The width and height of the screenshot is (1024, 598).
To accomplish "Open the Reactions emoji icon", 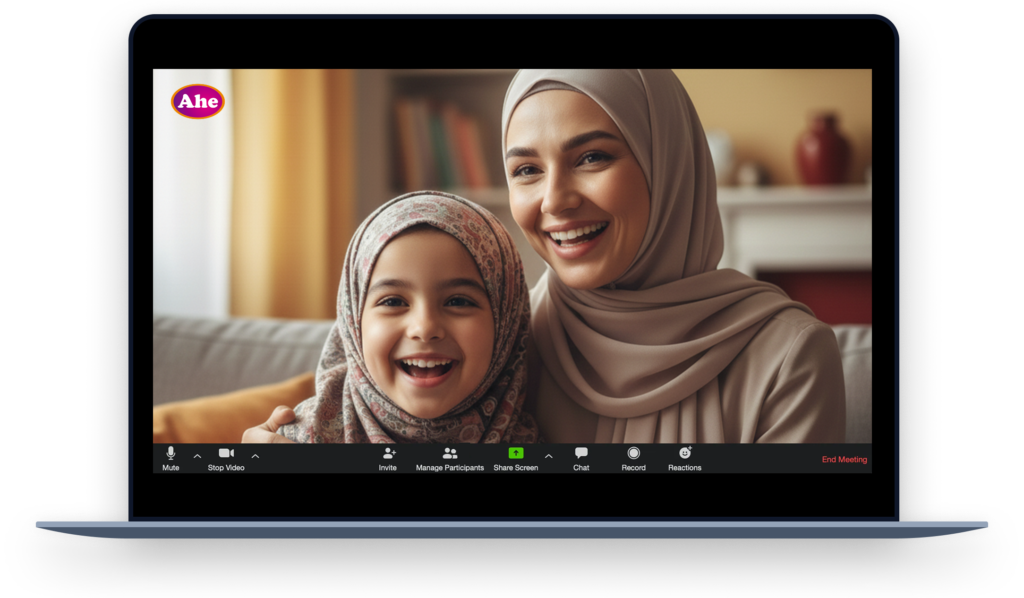I will 685,453.
